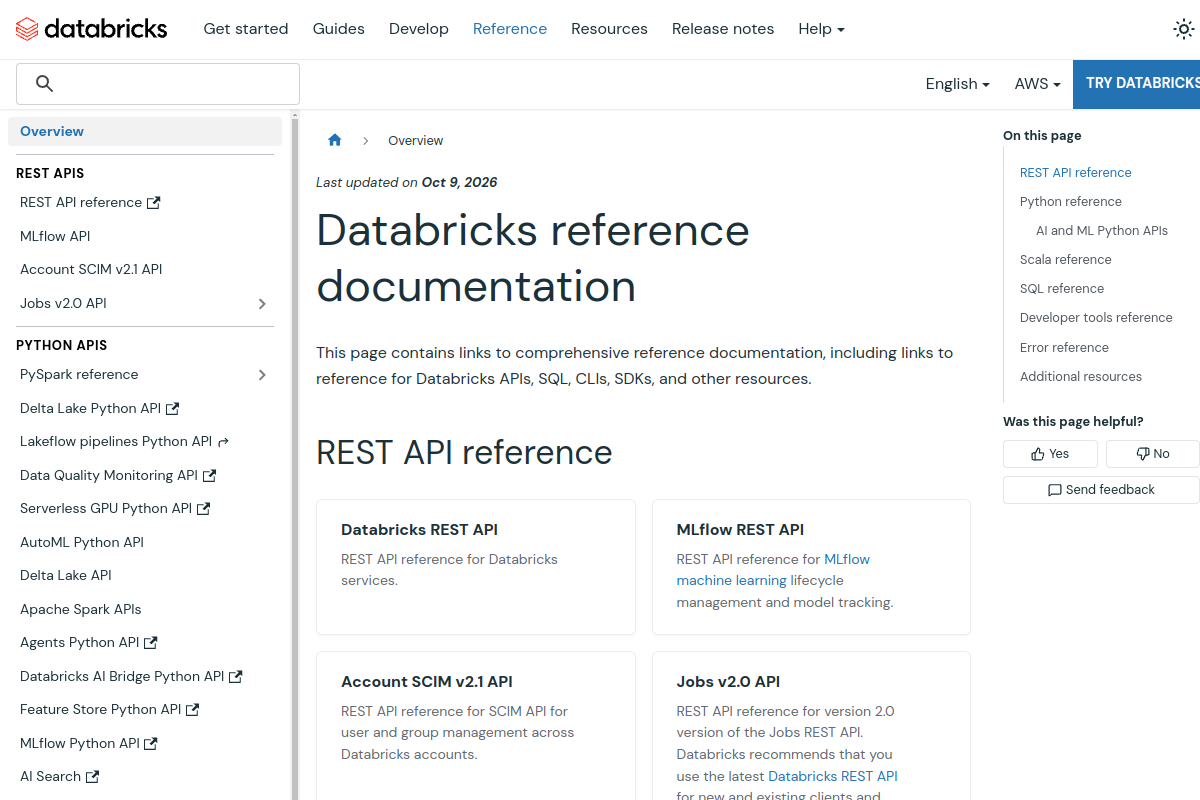Screen dimensions: 1200x800
Task: Jump to Python reference in On this page
Action: click(1071, 202)
